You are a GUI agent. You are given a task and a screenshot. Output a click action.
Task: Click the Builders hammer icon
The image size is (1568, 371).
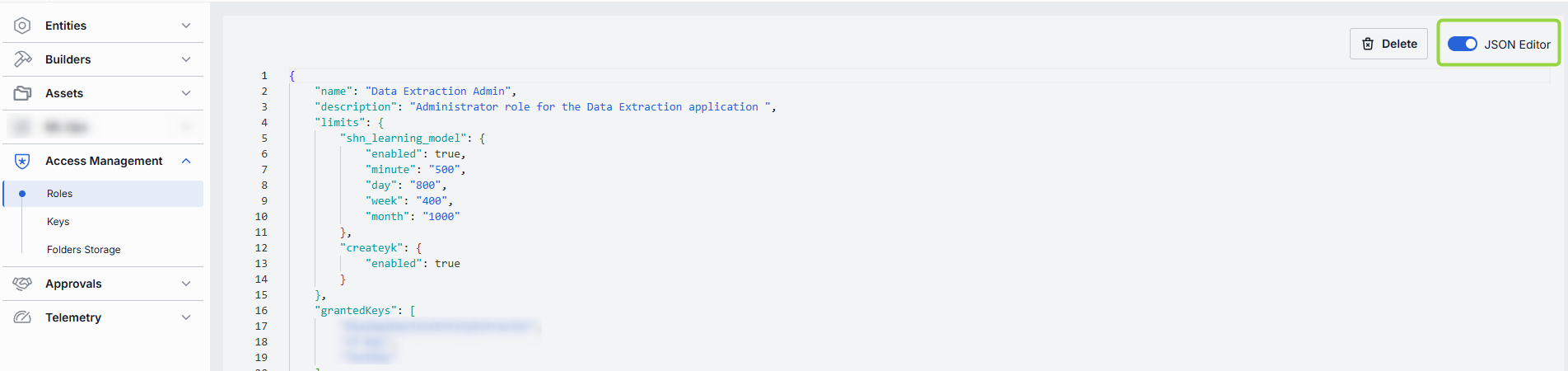(22, 59)
